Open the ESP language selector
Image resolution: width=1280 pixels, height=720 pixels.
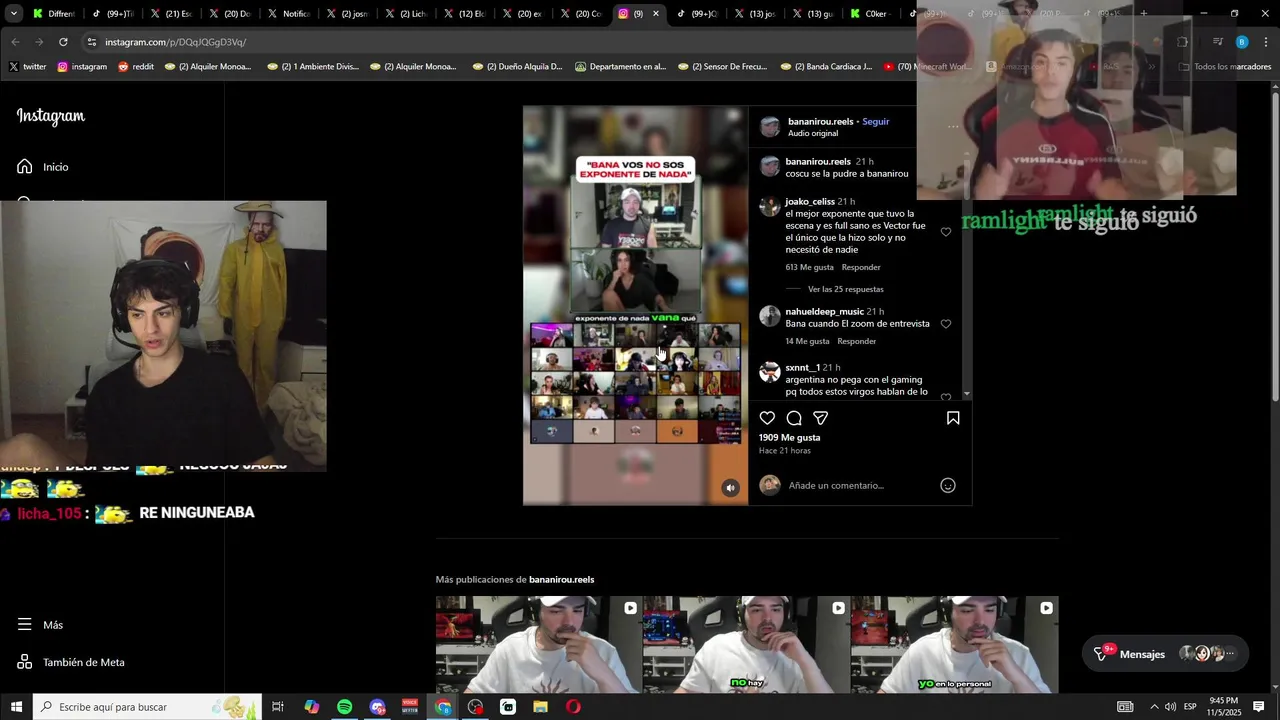click(1190, 707)
